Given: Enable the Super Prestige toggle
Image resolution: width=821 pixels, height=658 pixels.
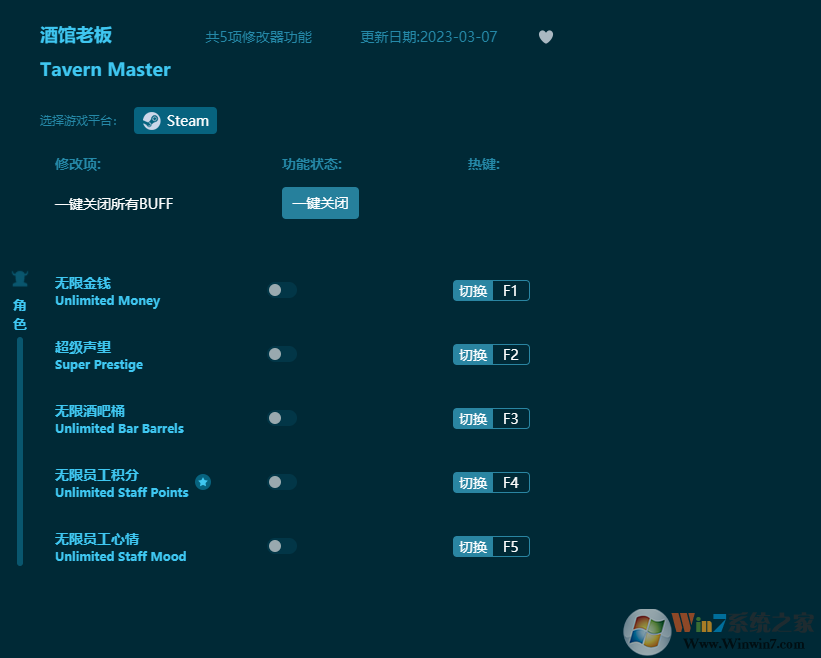Looking at the screenshot, I should point(282,354).
